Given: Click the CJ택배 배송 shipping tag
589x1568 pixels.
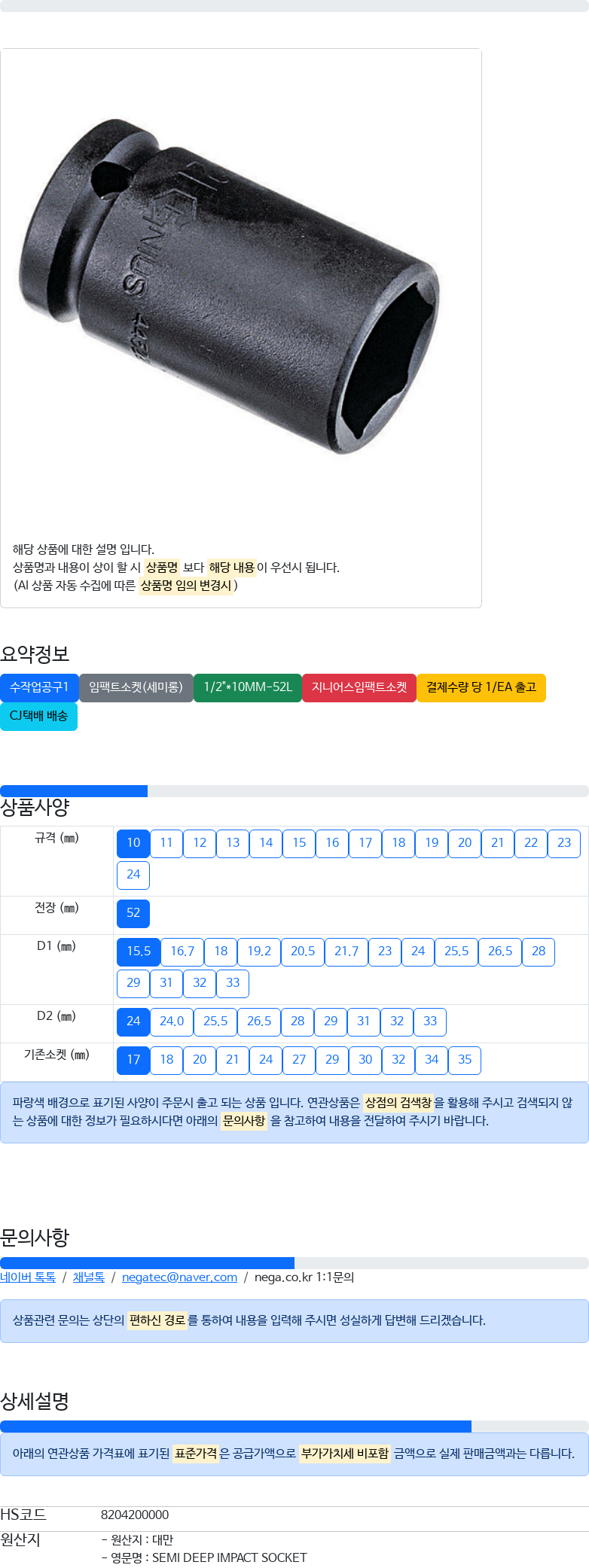Looking at the screenshot, I should (x=38, y=716).
